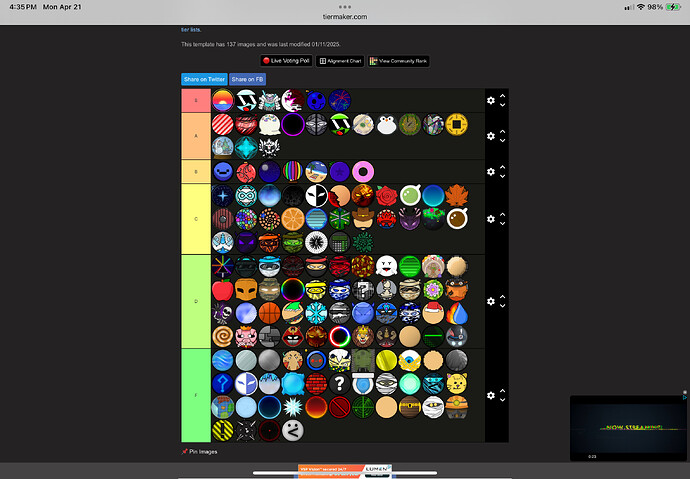Viewport: 690px width, 479px height.
Task: Share on Twitter button
Action: pos(204,79)
